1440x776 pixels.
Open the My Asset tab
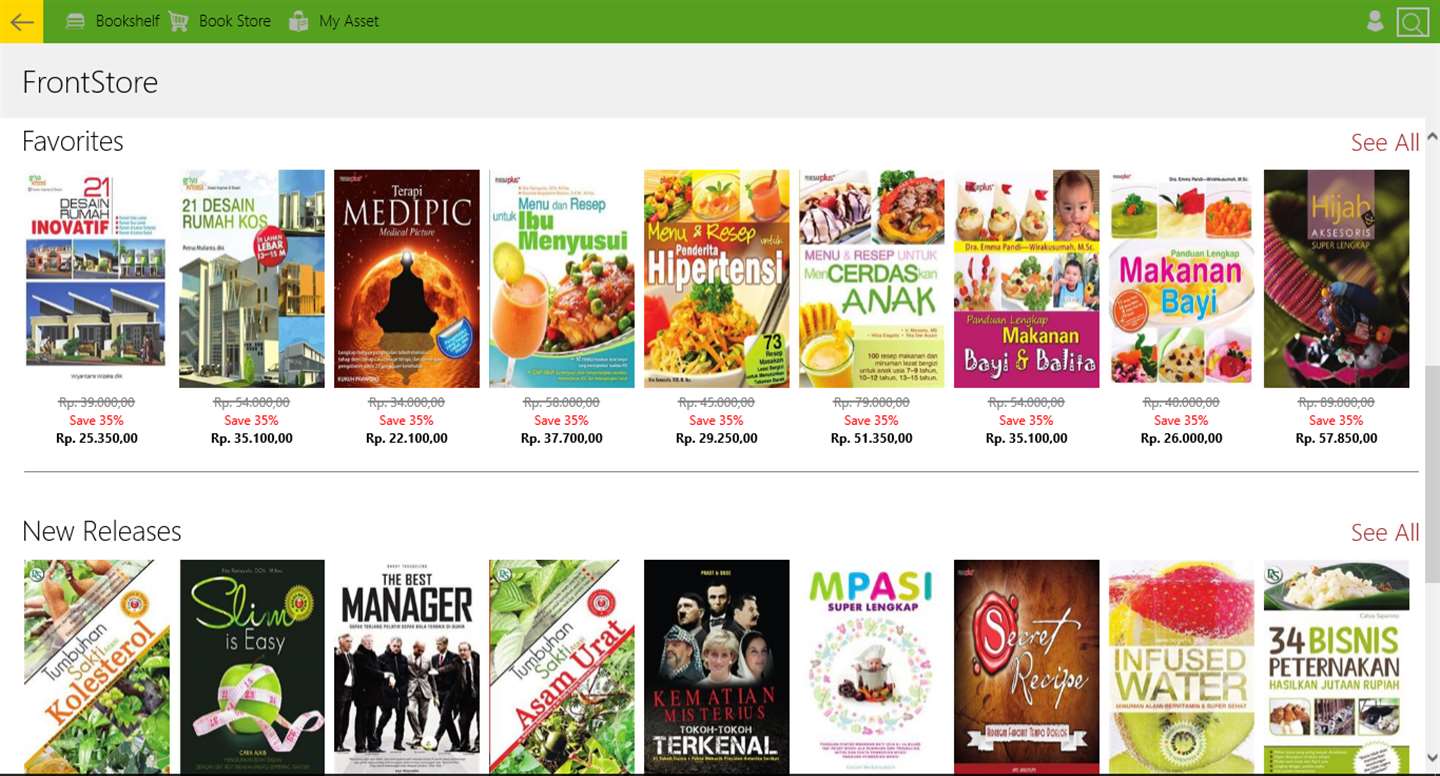pos(349,21)
